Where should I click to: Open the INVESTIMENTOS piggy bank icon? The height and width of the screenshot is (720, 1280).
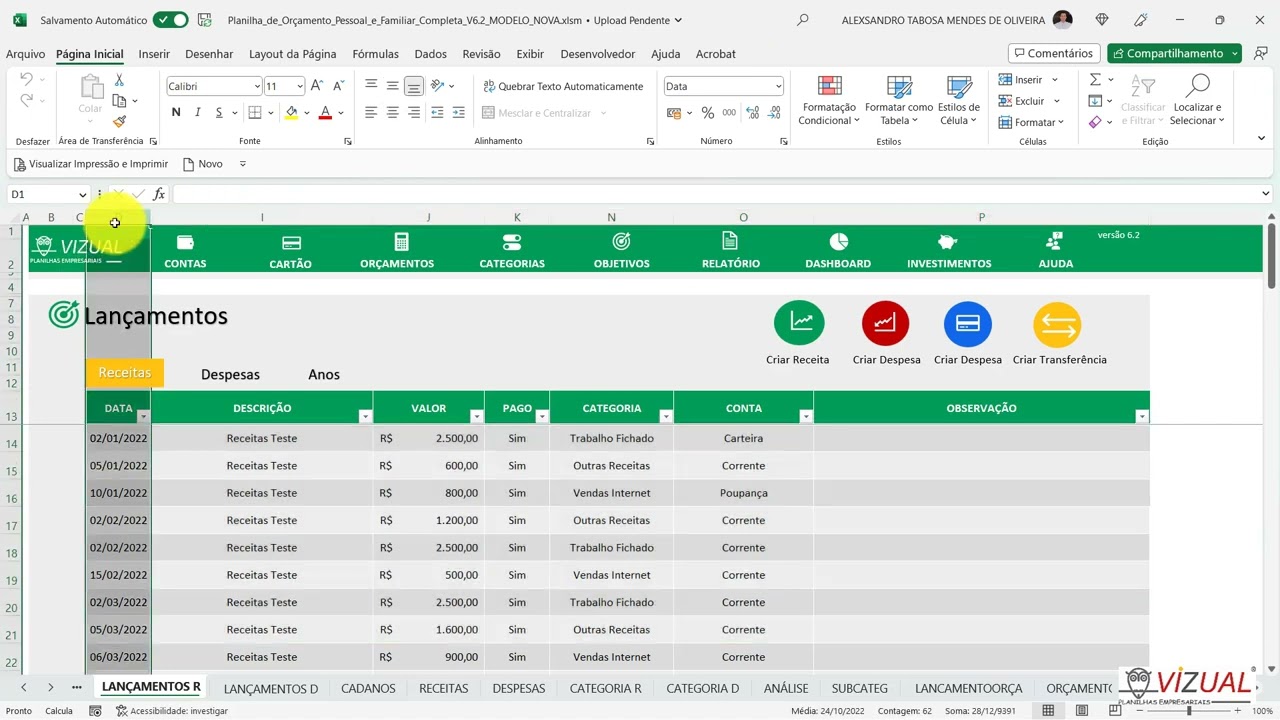[948, 242]
